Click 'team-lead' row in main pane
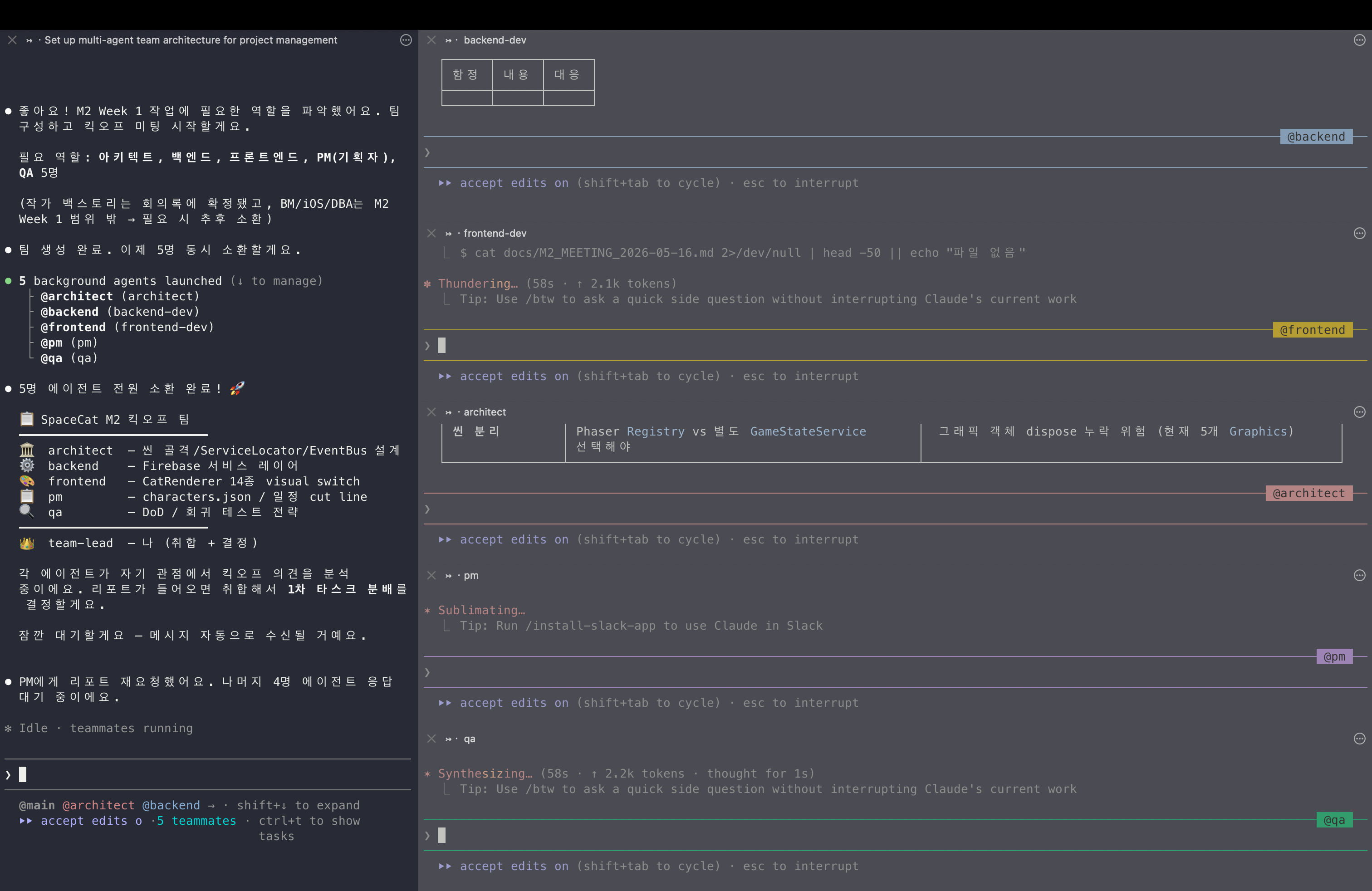This screenshot has height=891, width=1372. tap(138, 543)
